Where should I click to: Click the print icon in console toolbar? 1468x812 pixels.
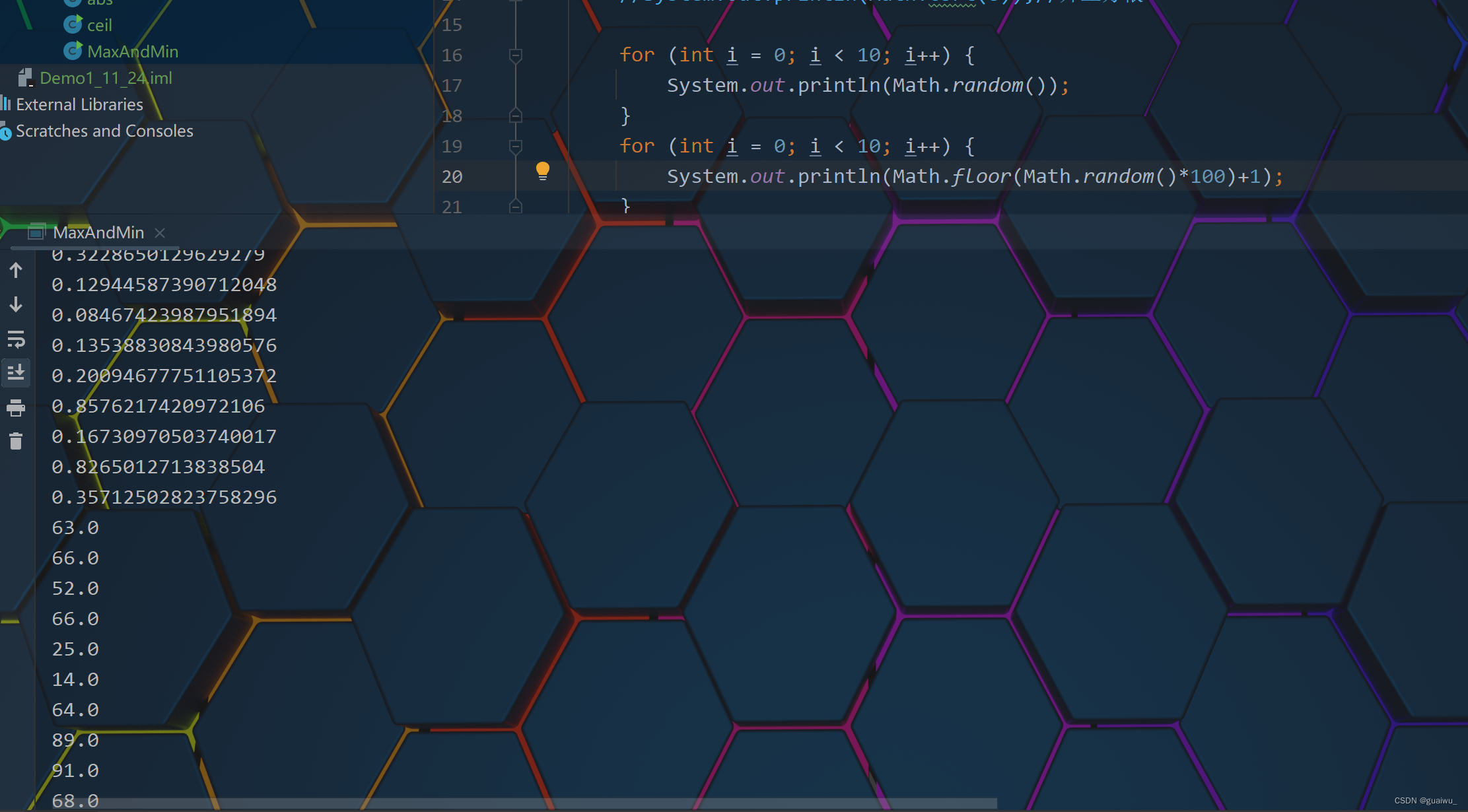pyautogui.click(x=16, y=408)
